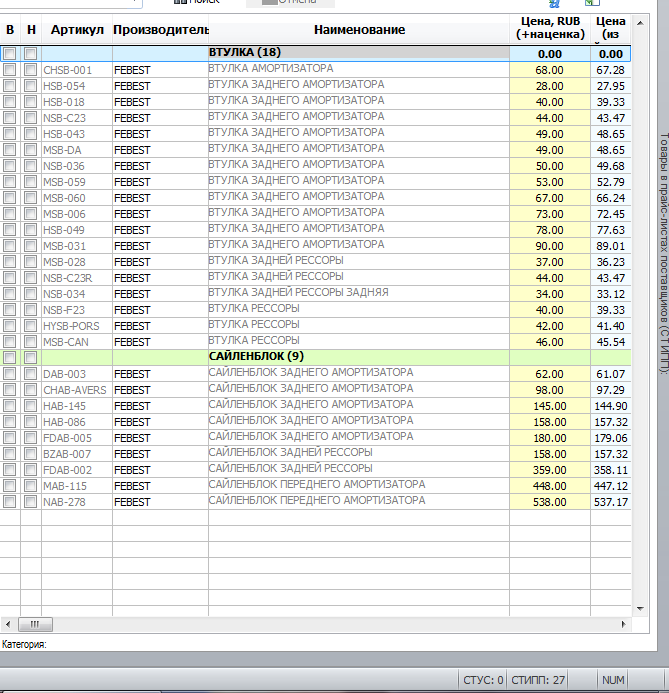Select article HAB-086
This screenshot has width=669, height=693.
click(64, 422)
